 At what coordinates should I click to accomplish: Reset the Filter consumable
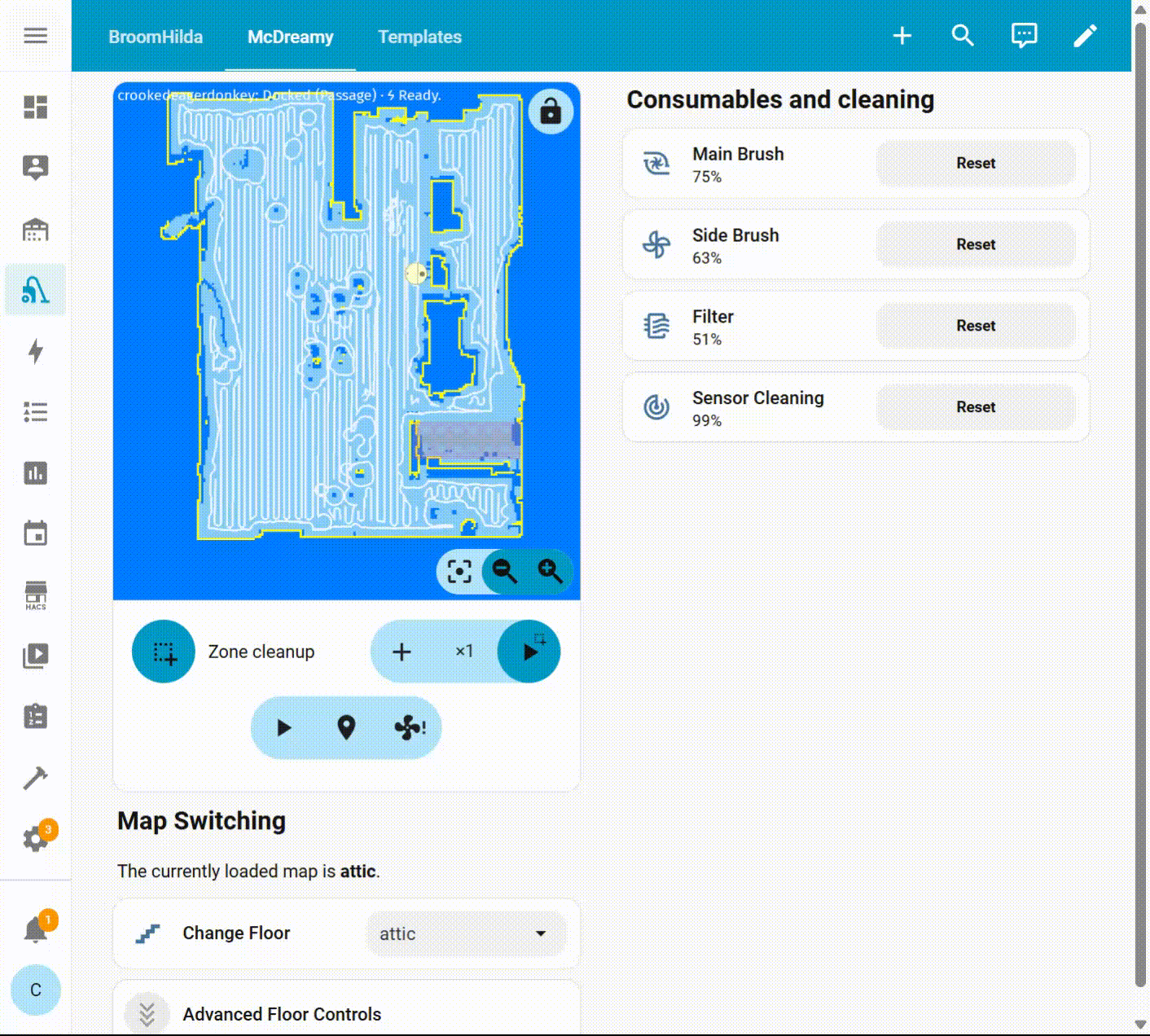(976, 326)
